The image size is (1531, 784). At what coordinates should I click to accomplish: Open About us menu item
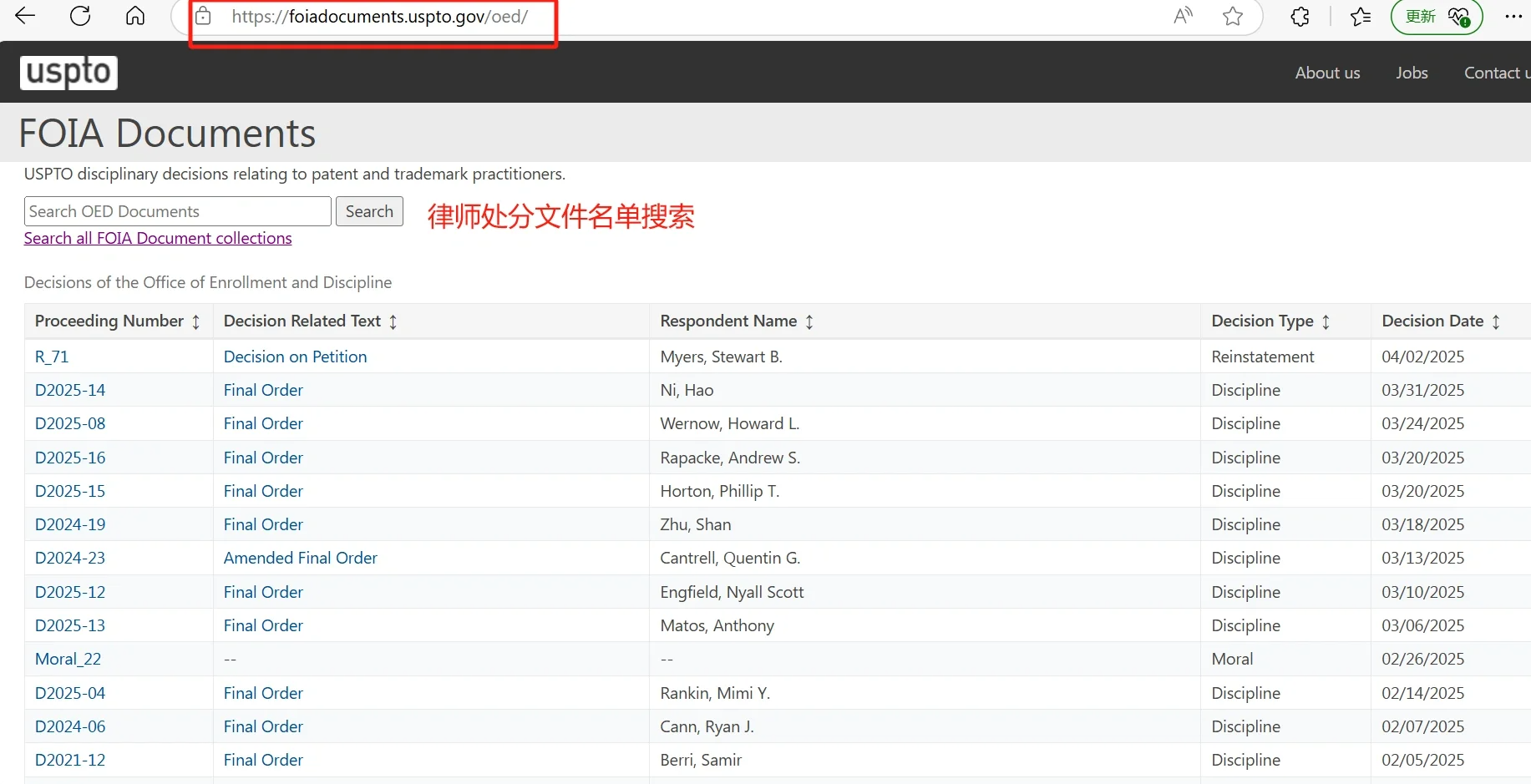click(1327, 73)
